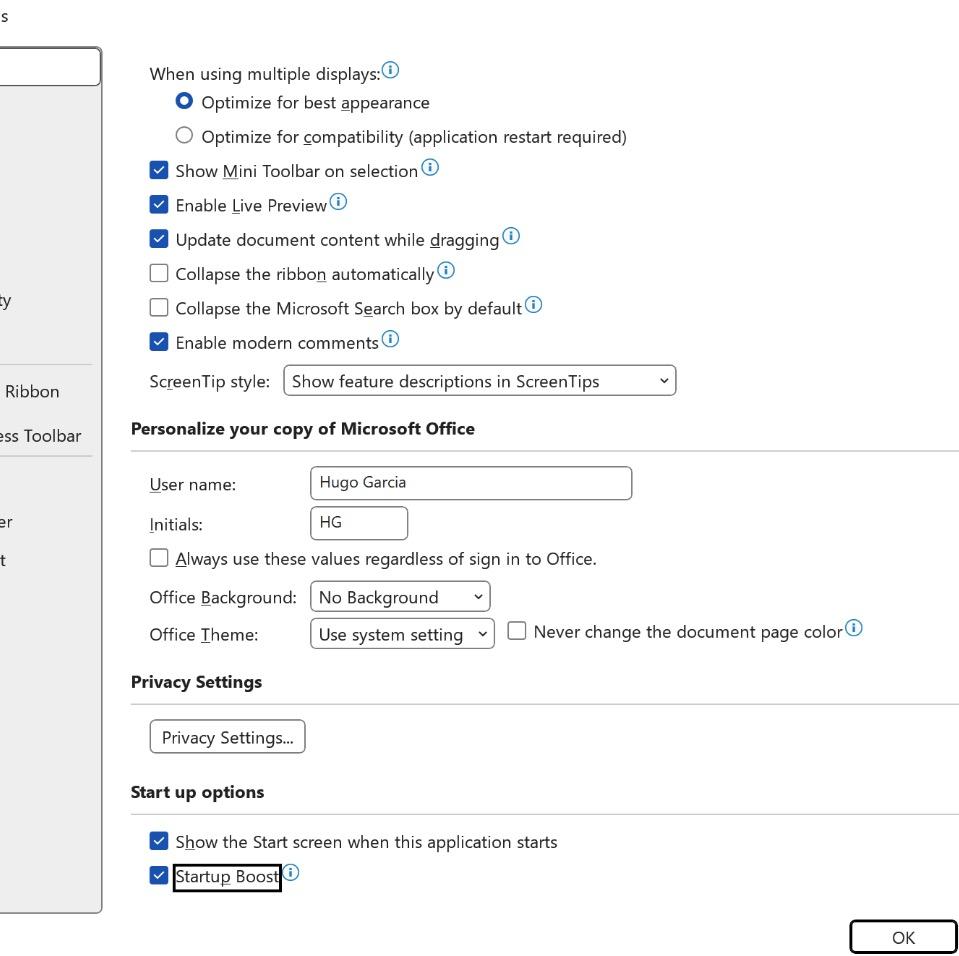Uncheck Show Mini Toolbar on selection
The height and width of the screenshot is (956, 959).
[x=159, y=170]
